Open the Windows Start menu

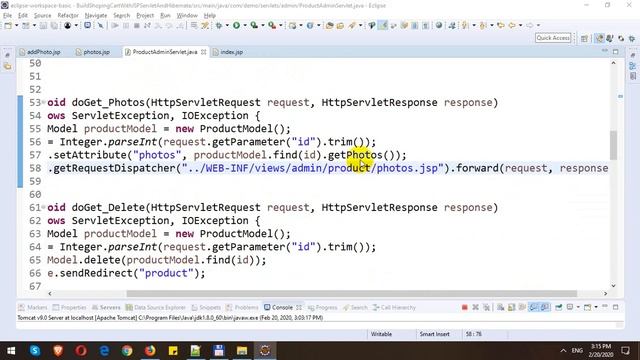click(x=11, y=350)
